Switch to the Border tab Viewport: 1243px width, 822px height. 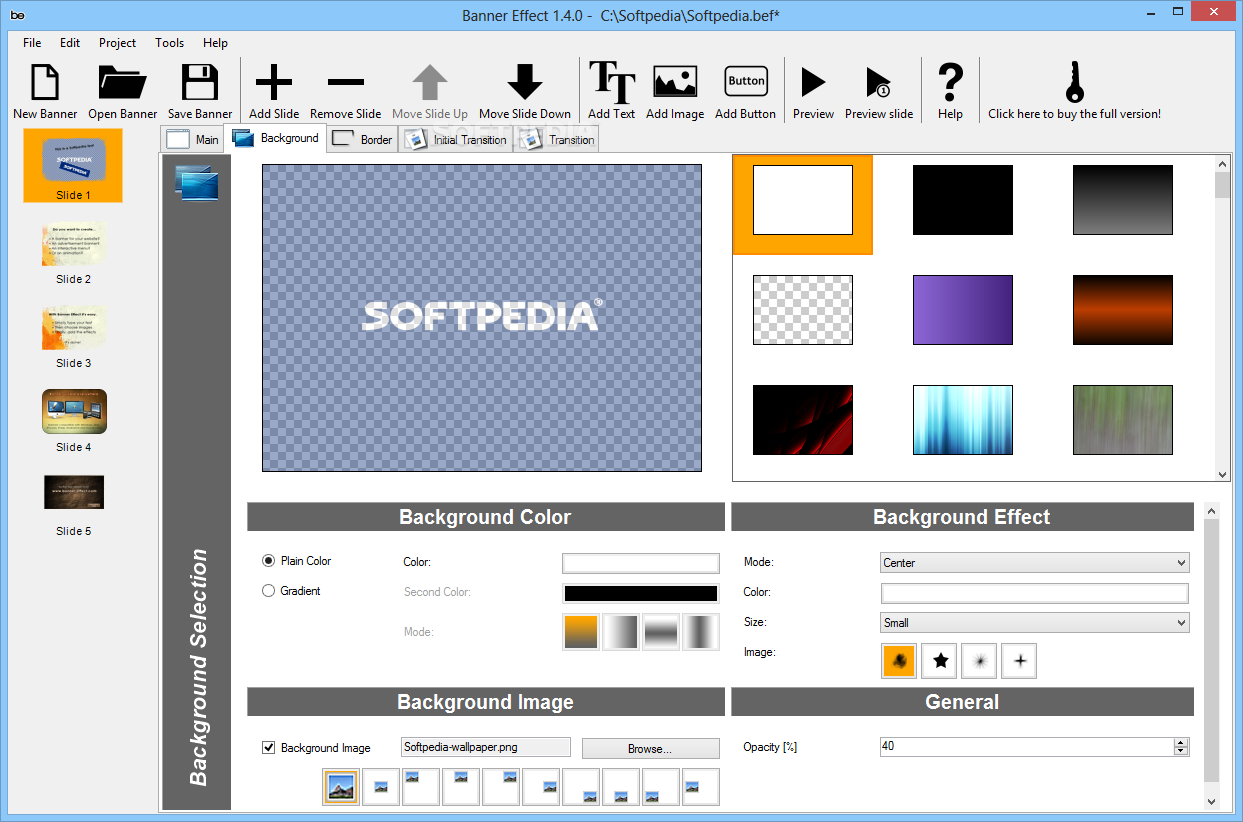[362, 140]
